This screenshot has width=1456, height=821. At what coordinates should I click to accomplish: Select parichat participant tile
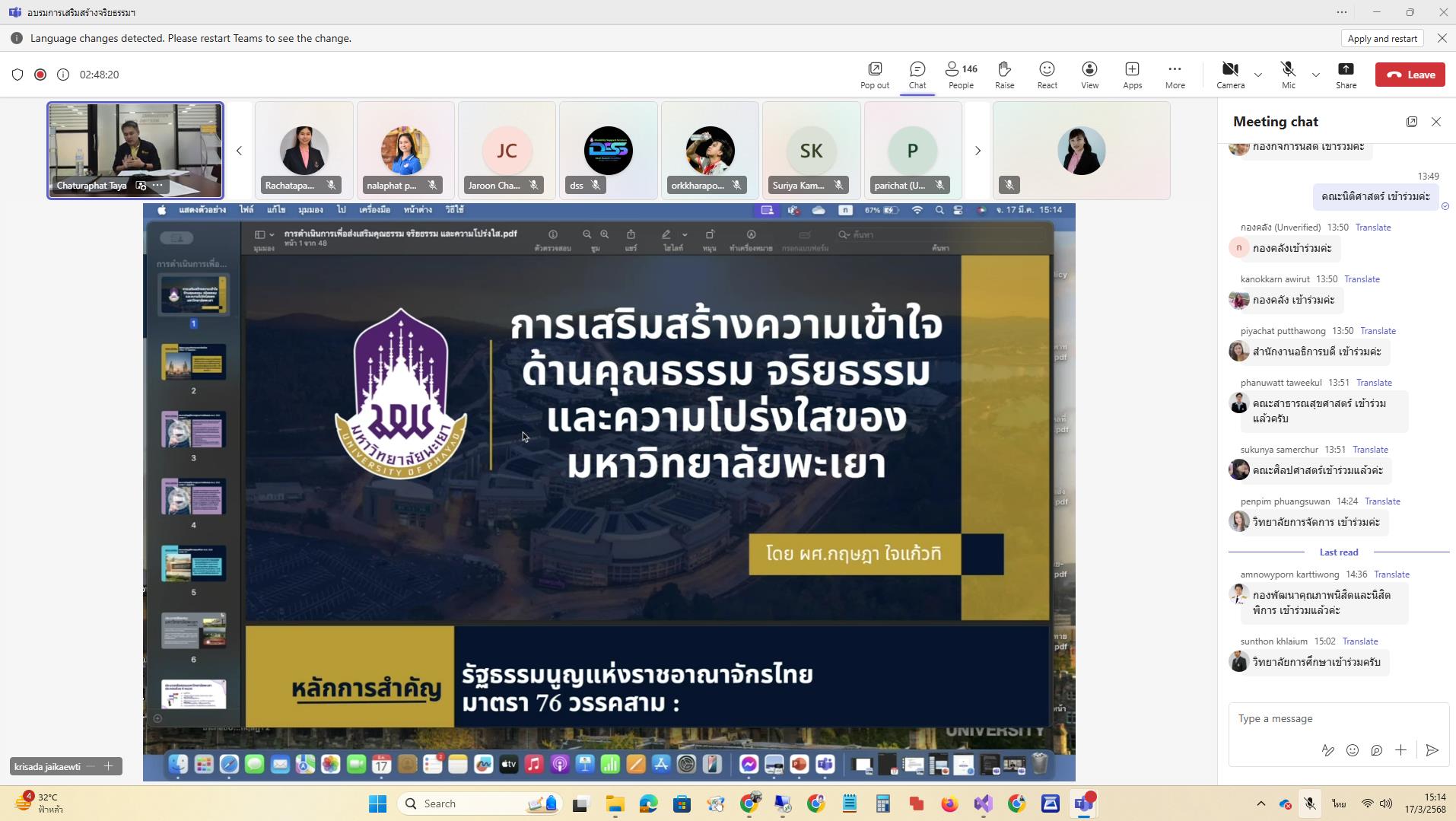point(913,151)
